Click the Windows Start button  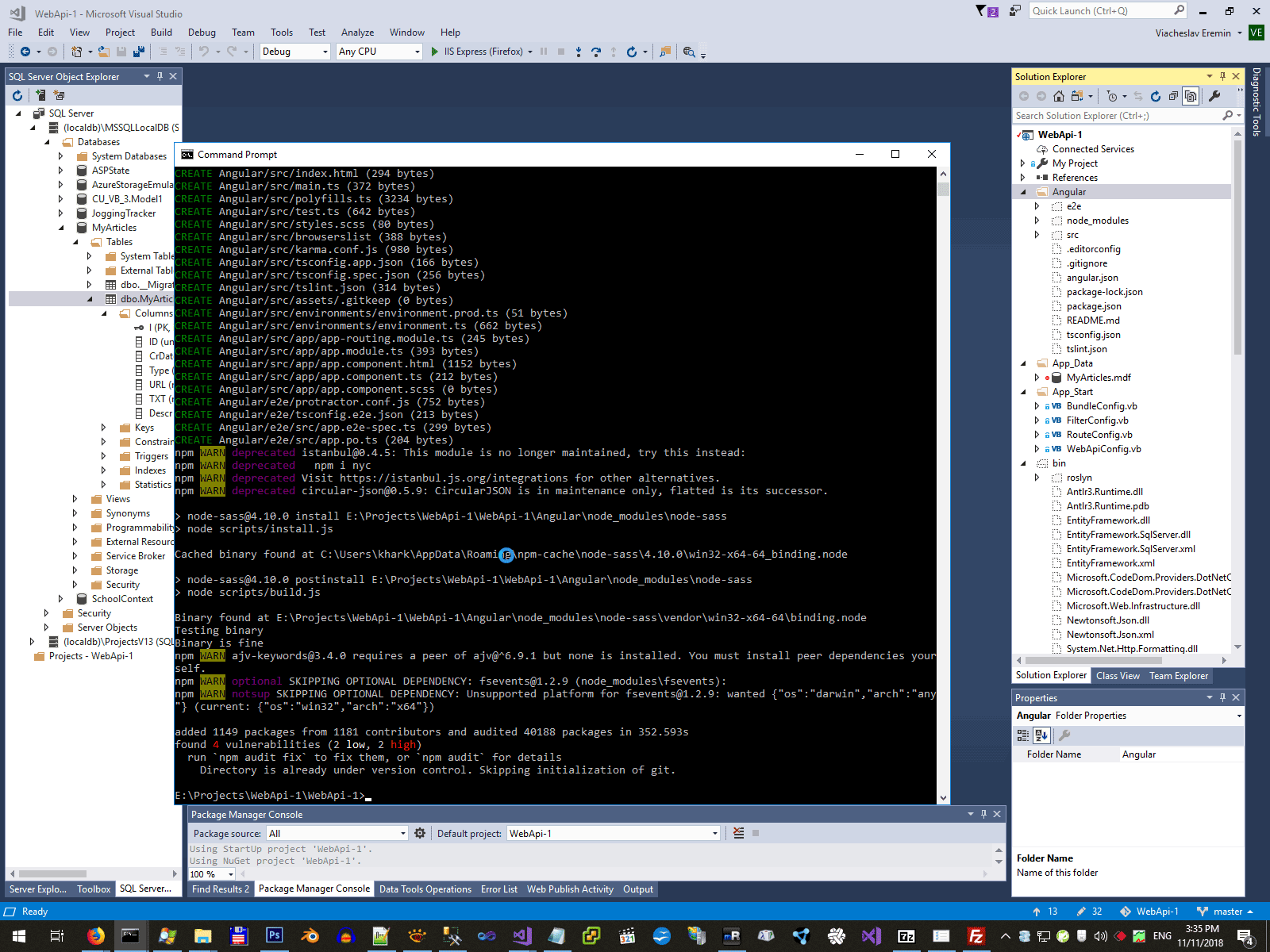17,935
